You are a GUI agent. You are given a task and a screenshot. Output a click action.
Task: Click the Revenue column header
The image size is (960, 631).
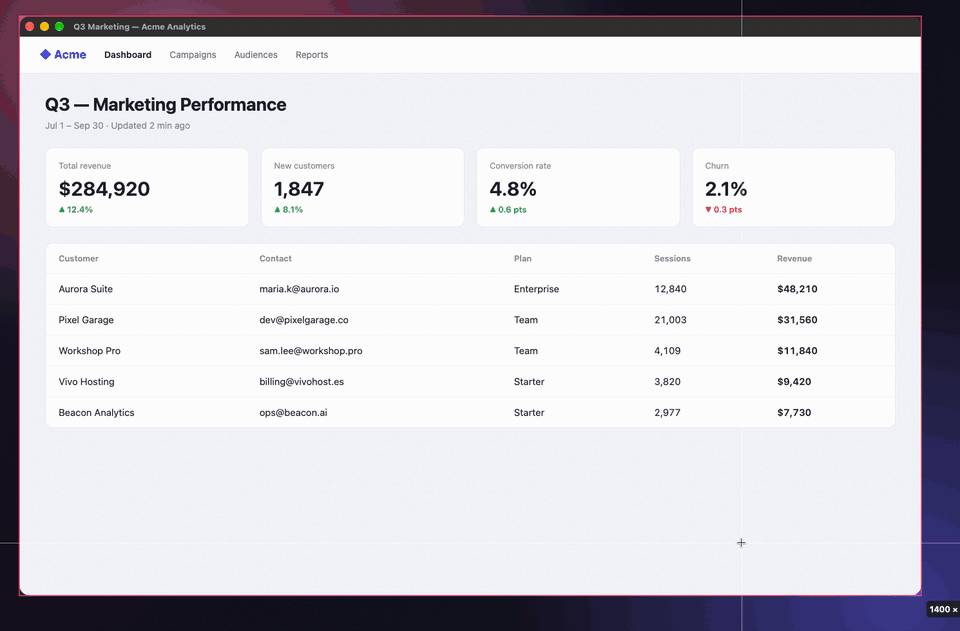[795, 259]
